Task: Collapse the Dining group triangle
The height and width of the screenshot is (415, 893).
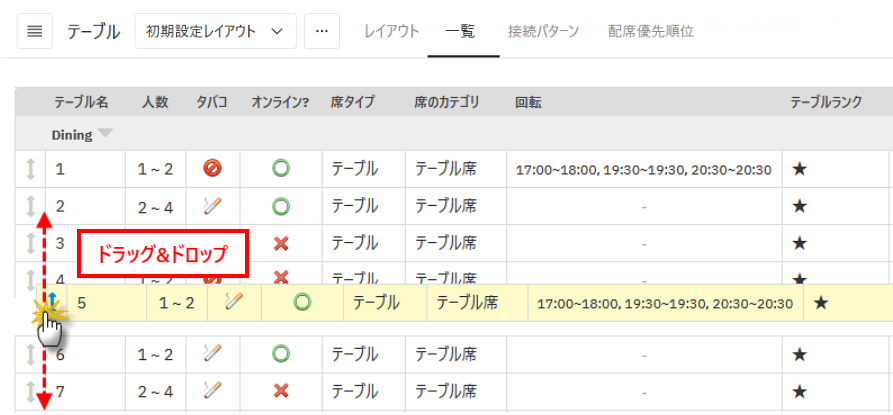Action: coord(106,134)
